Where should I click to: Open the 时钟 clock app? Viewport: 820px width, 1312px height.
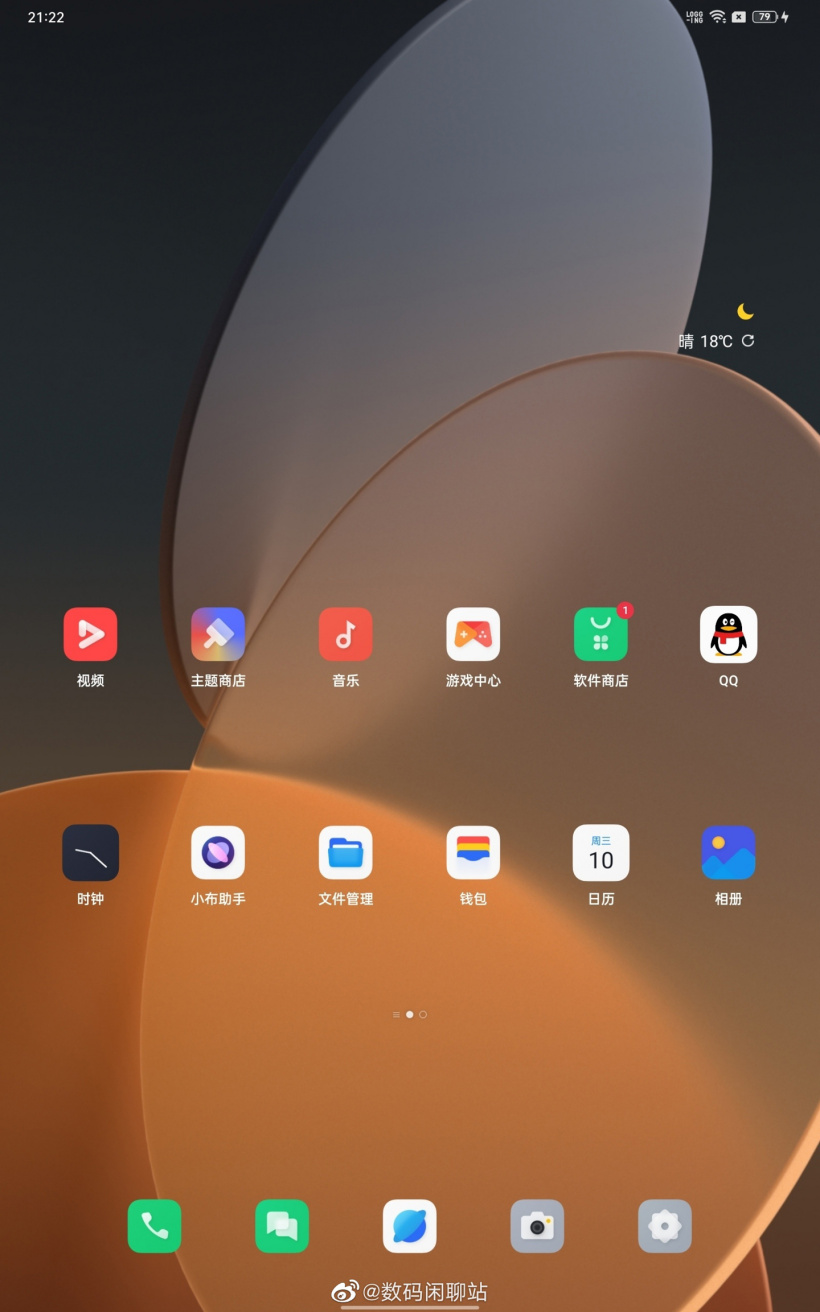click(90, 852)
